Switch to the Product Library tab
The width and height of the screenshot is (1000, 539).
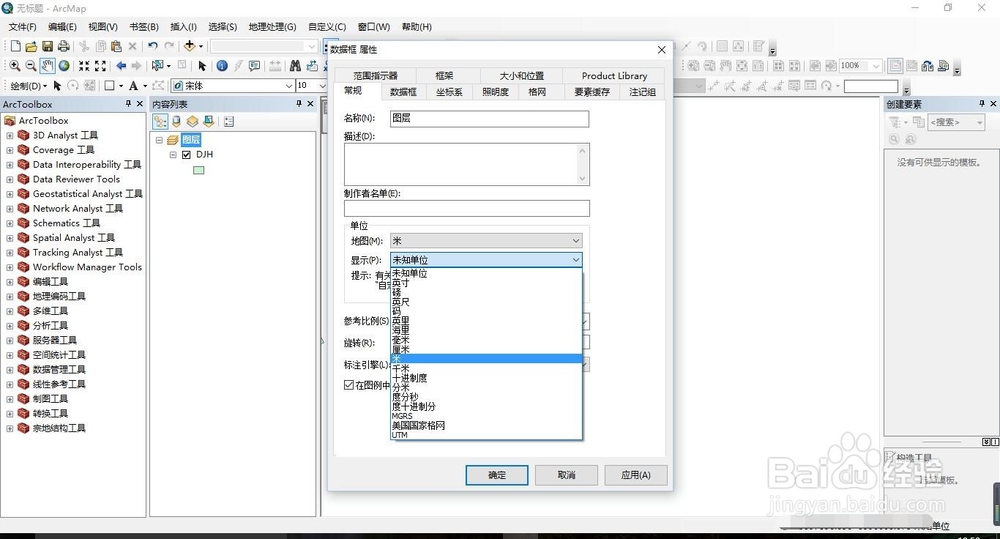click(614, 75)
